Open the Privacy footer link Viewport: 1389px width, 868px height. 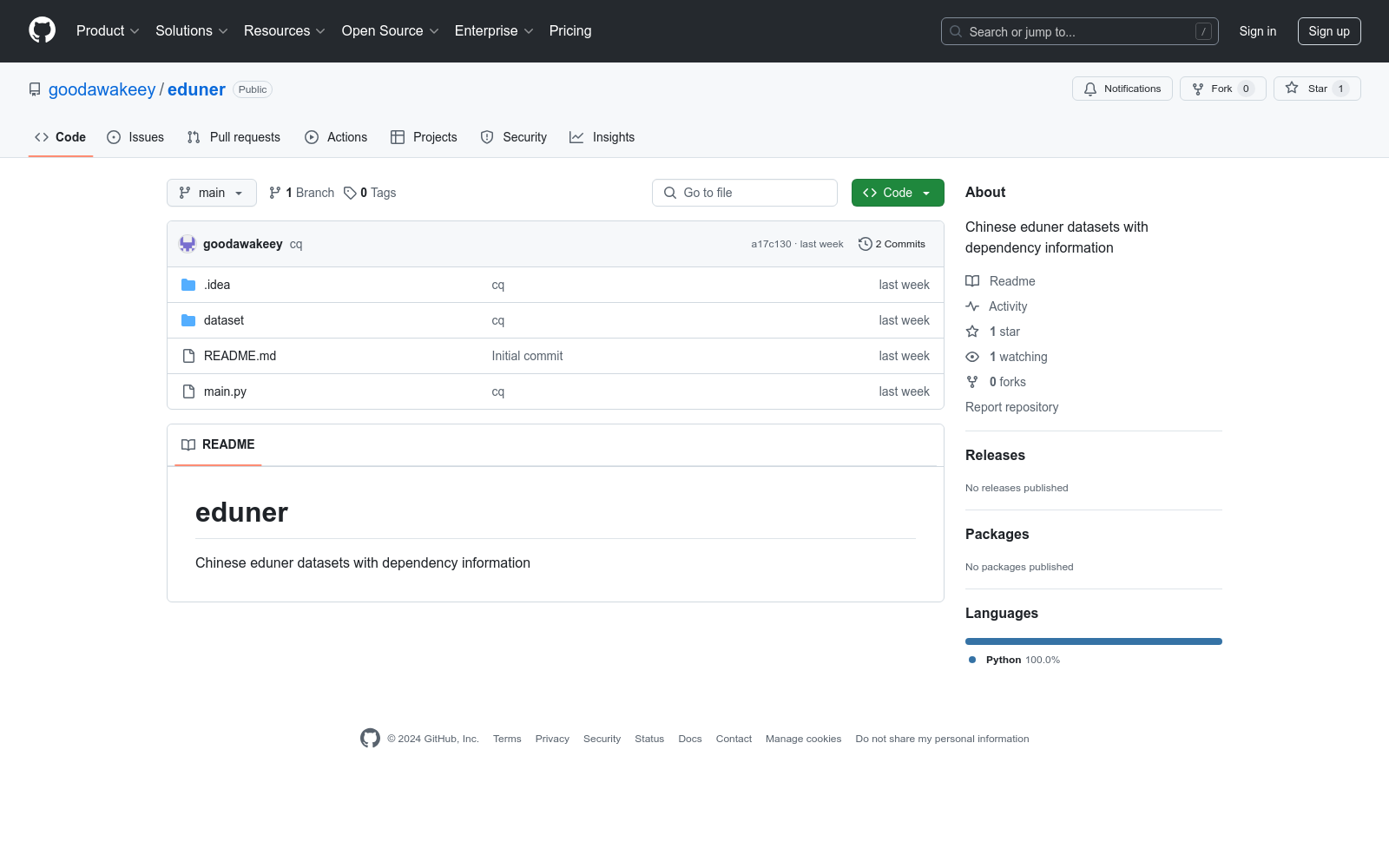pyautogui.click(x=552, y=739)
